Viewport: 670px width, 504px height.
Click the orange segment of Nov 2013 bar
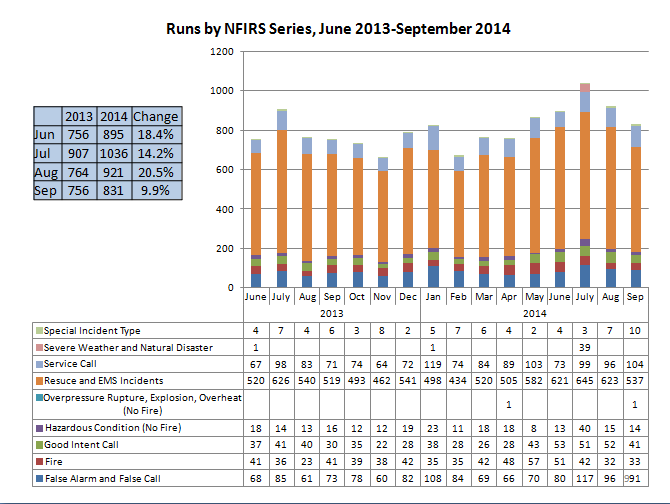[x=383, y=216]
